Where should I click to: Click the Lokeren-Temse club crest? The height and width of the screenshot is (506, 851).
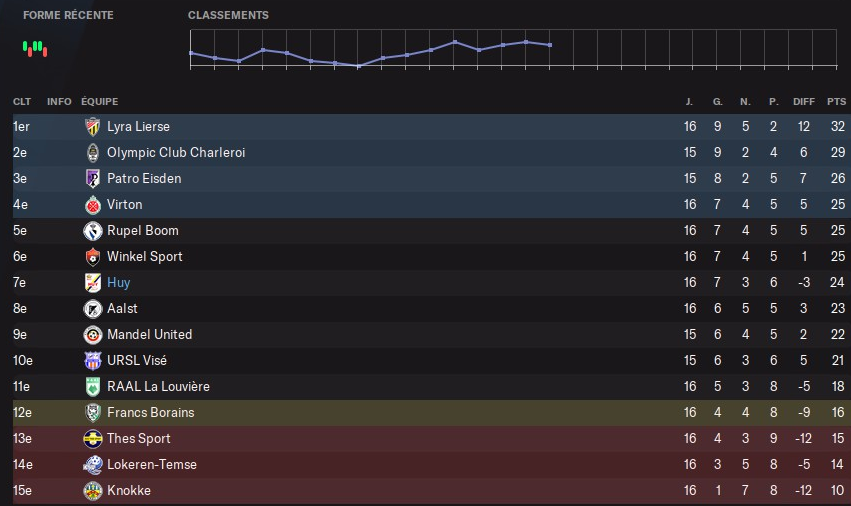[93, 465]
